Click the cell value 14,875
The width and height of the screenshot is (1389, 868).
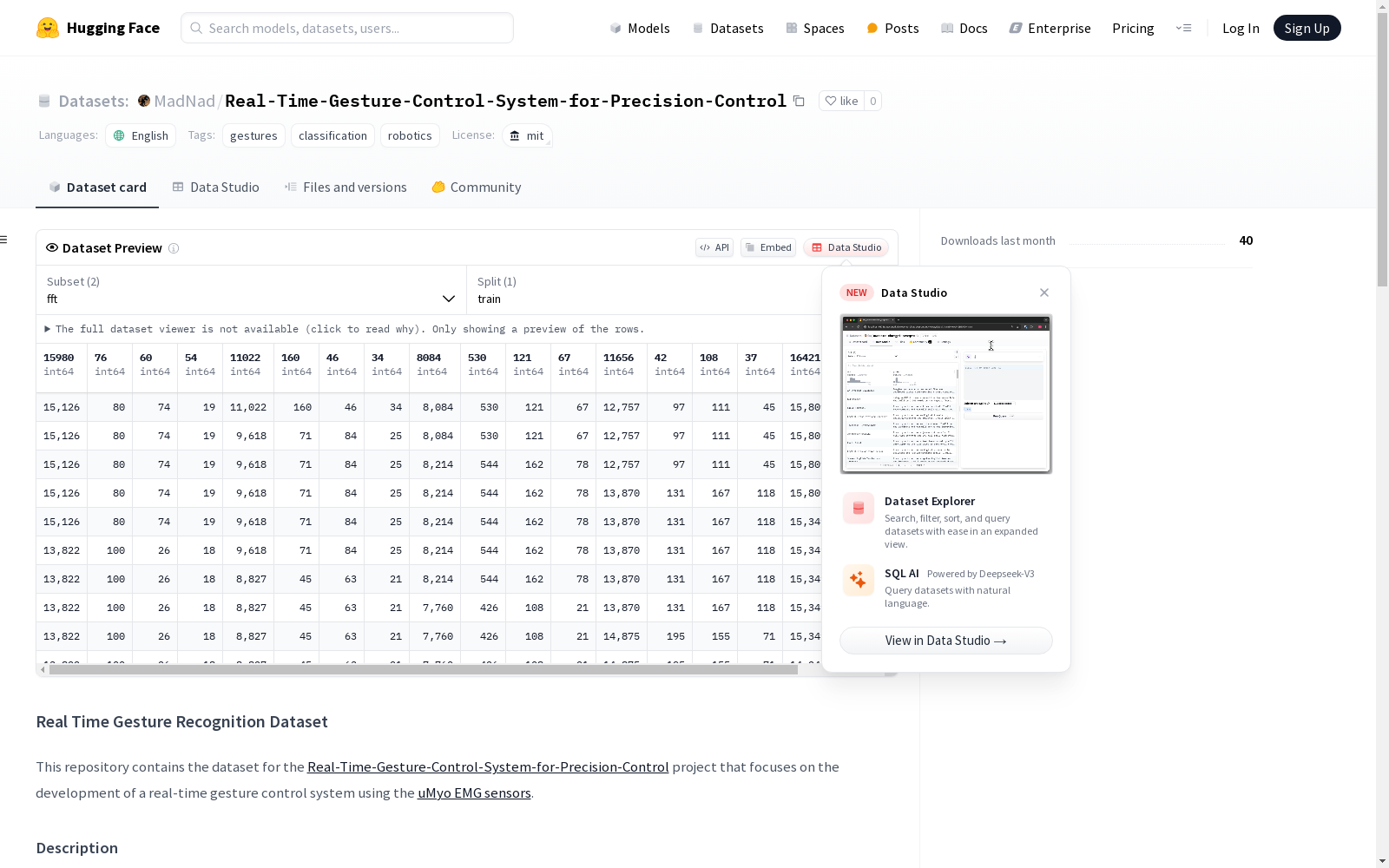pos(622,636)
